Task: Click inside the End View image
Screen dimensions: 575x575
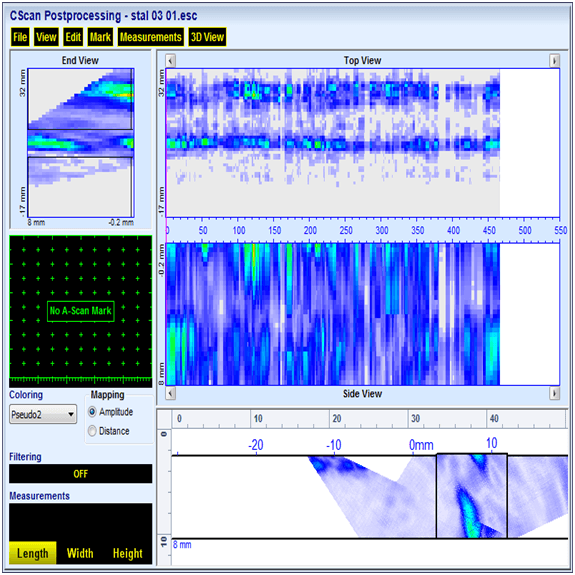Action: click(x=81, y=143)
